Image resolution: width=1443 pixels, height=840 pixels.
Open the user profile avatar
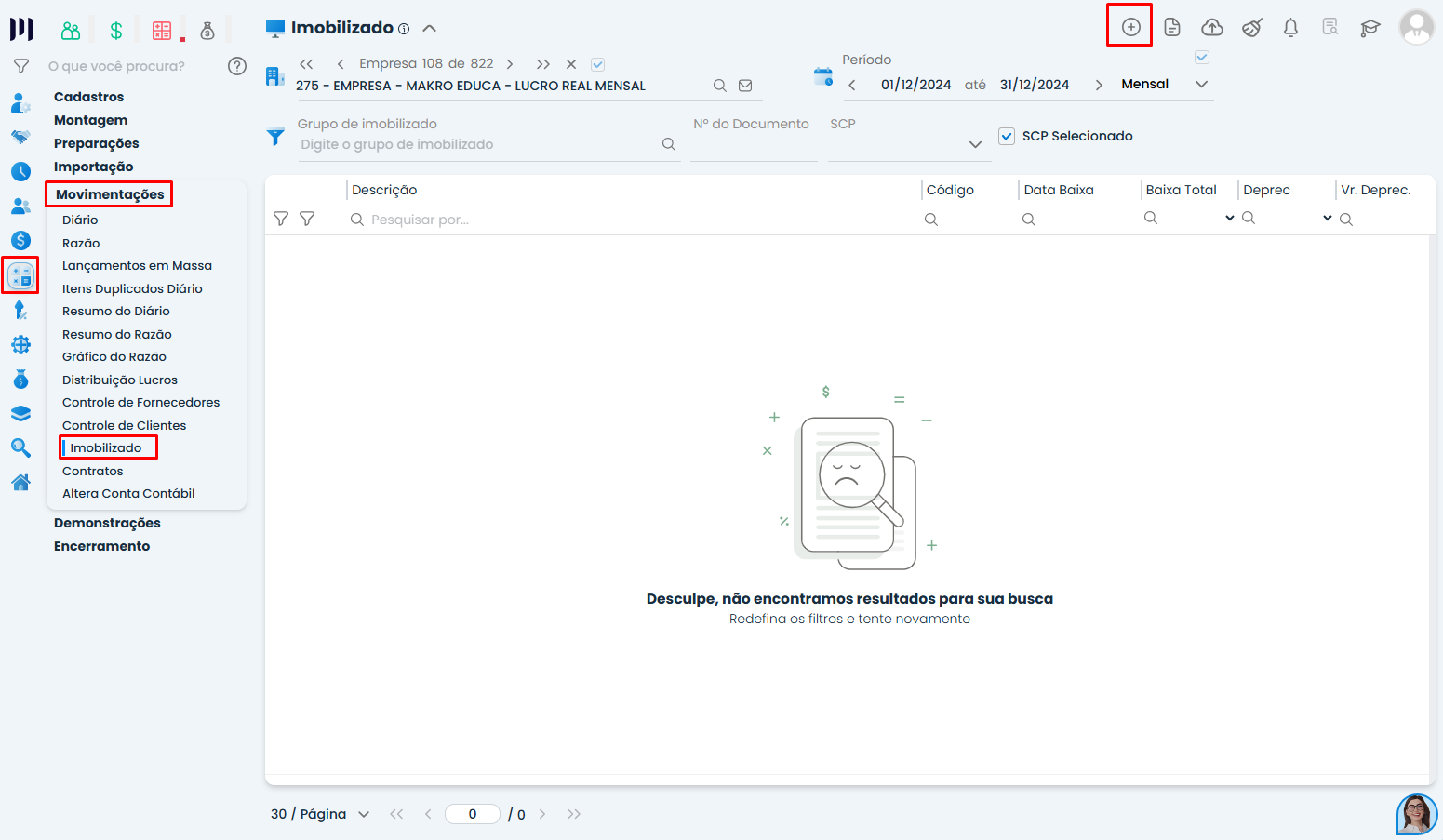click(1417, 27)
